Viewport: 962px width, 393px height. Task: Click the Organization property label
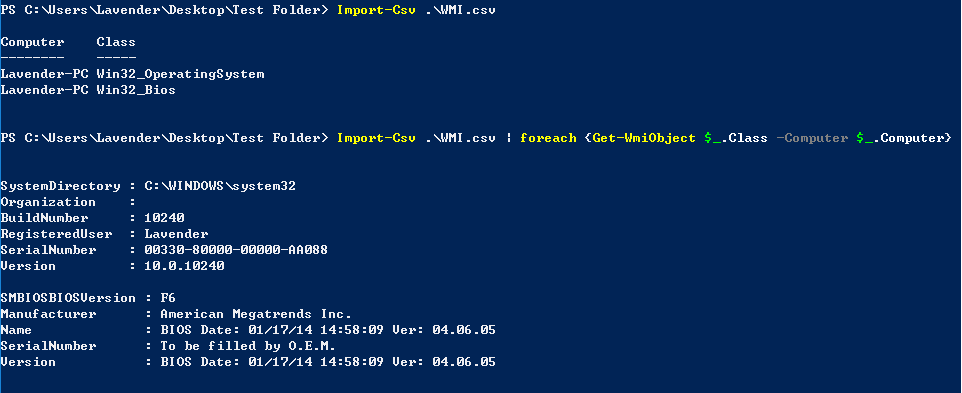pyautogui.click(x=48, y=202)
